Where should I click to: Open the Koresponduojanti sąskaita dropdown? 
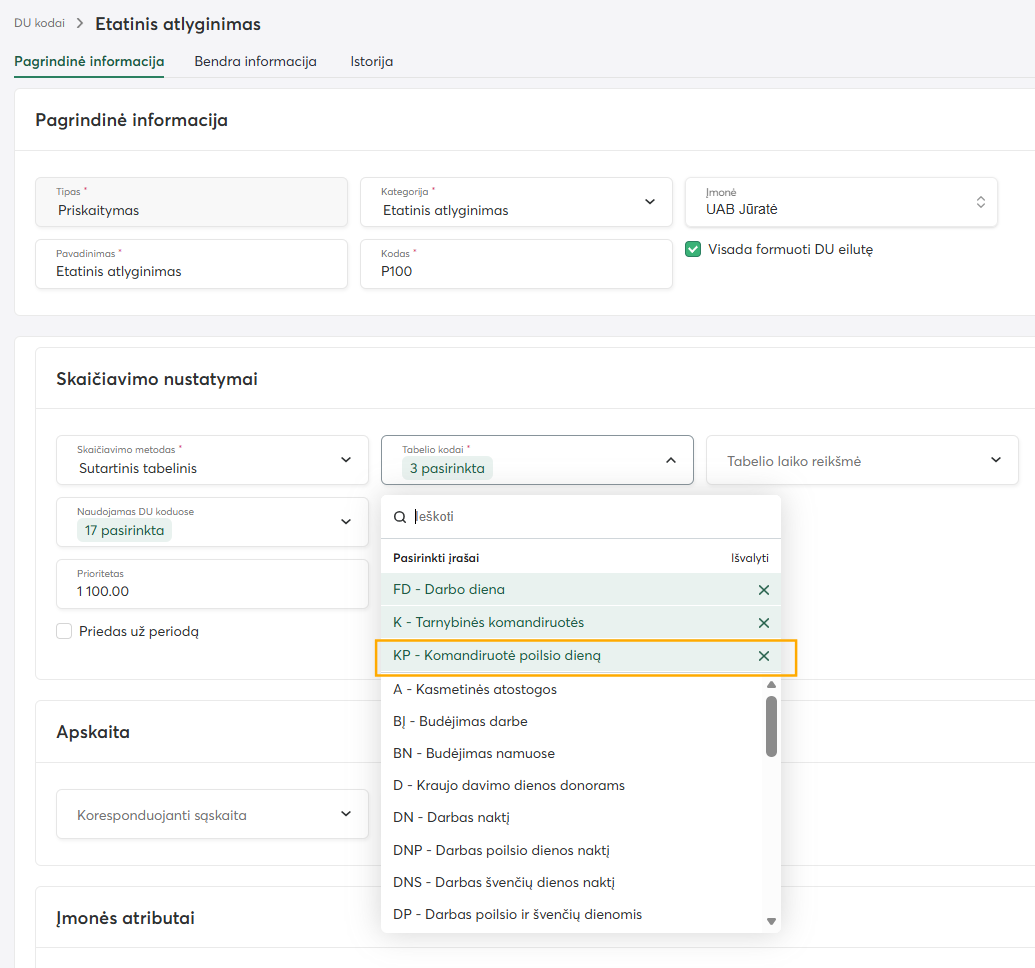pos(212,814)
